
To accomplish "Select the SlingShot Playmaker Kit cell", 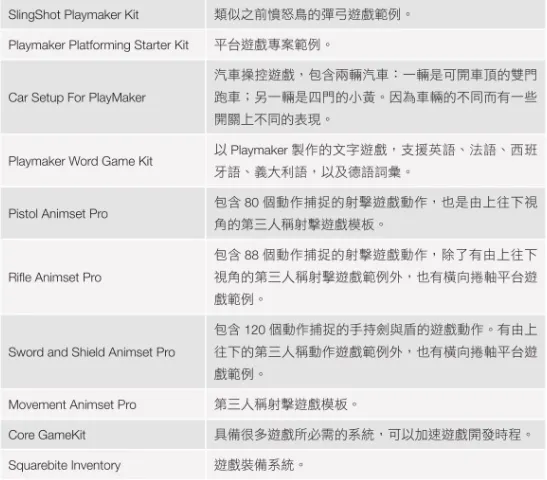I will pos(103,14).
